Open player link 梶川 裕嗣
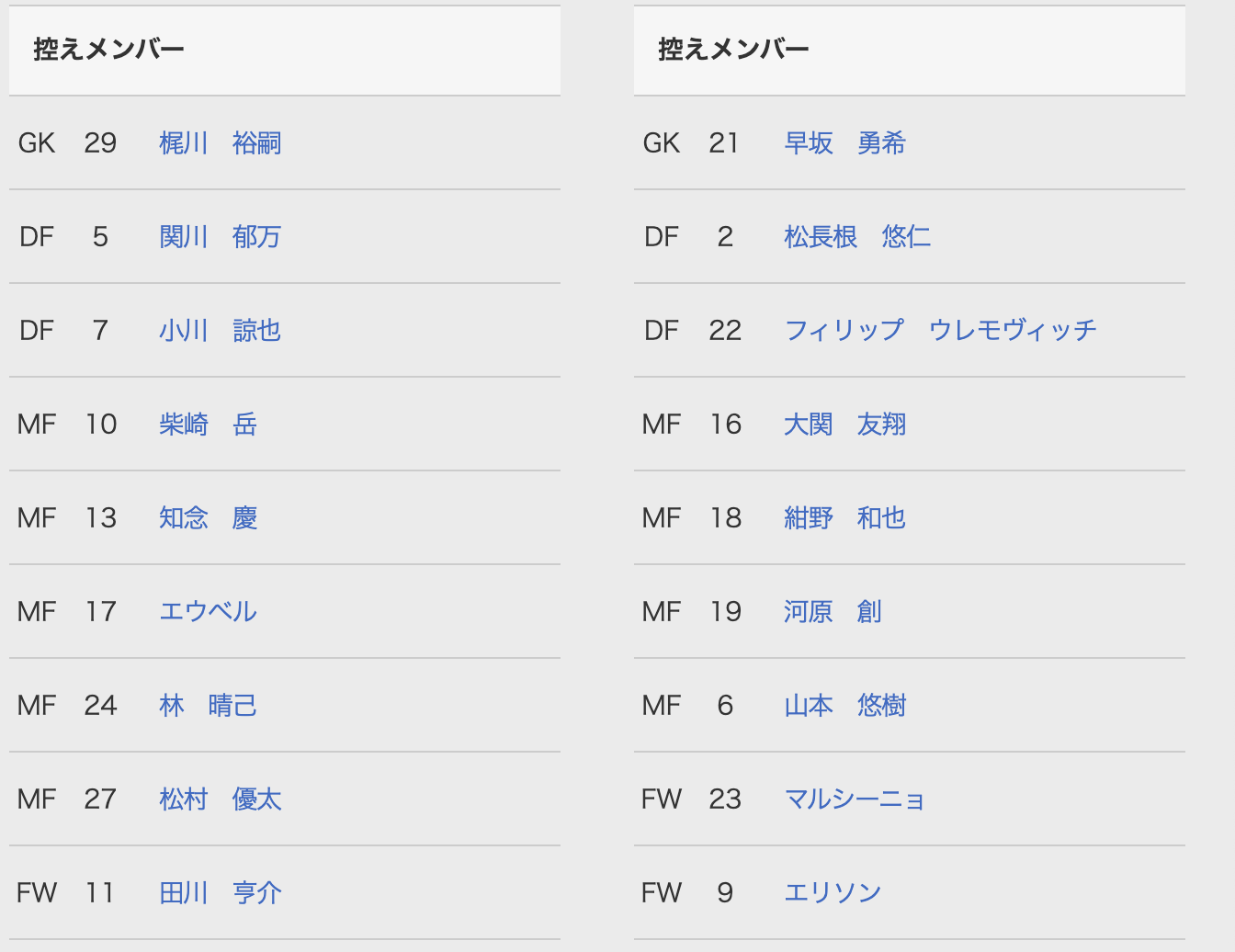Screen dimensions: 1235x952 pyautogui.click(x=220, y=143)
